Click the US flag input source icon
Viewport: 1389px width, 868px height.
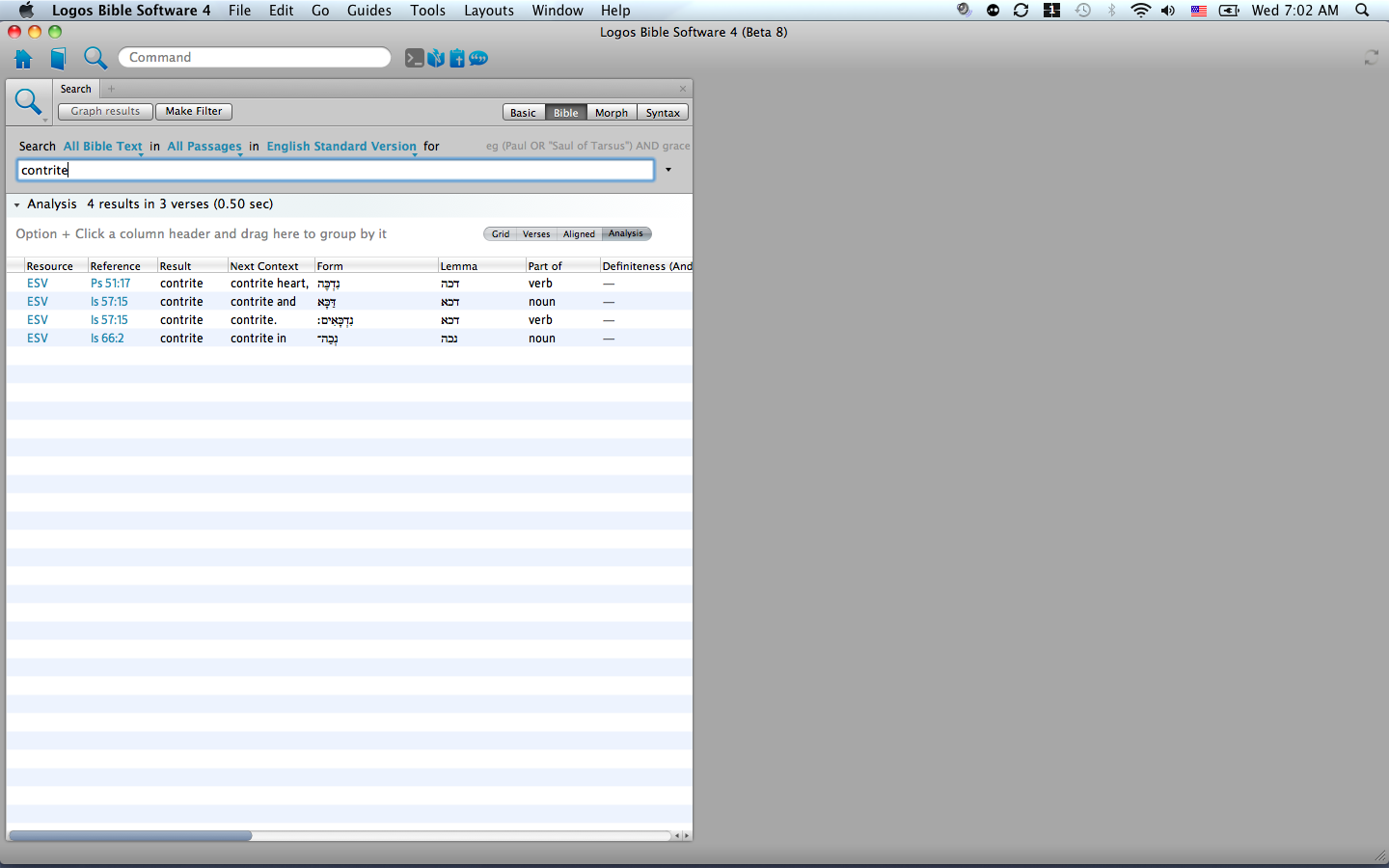[1198, 10]
